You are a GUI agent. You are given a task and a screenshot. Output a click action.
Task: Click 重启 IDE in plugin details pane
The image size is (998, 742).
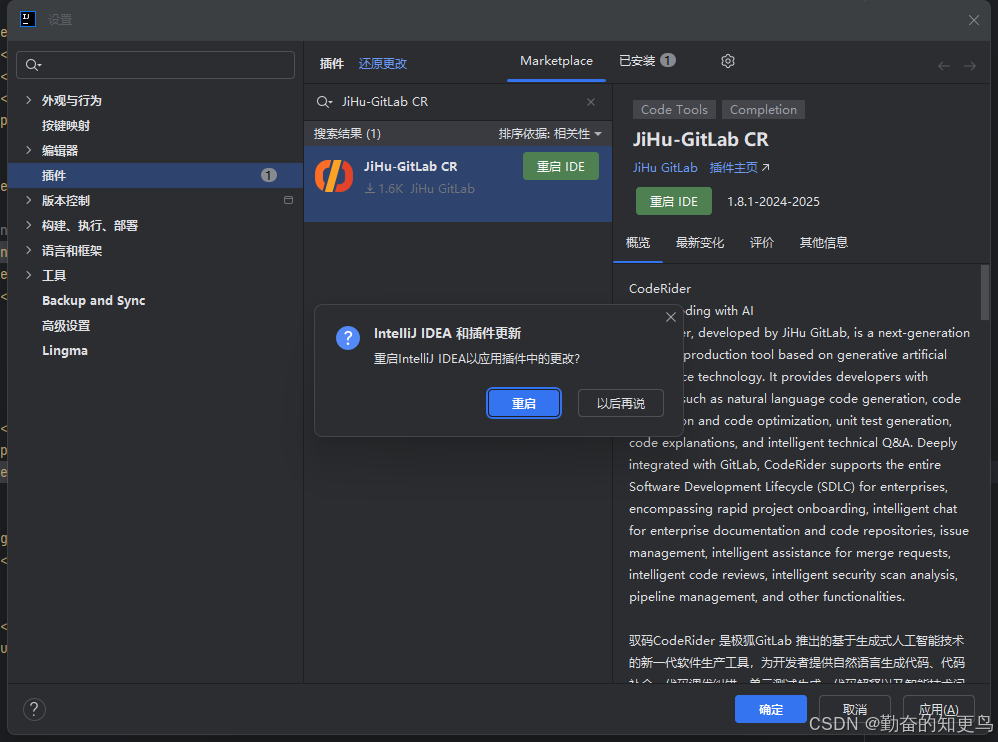(x=673, y=202)
